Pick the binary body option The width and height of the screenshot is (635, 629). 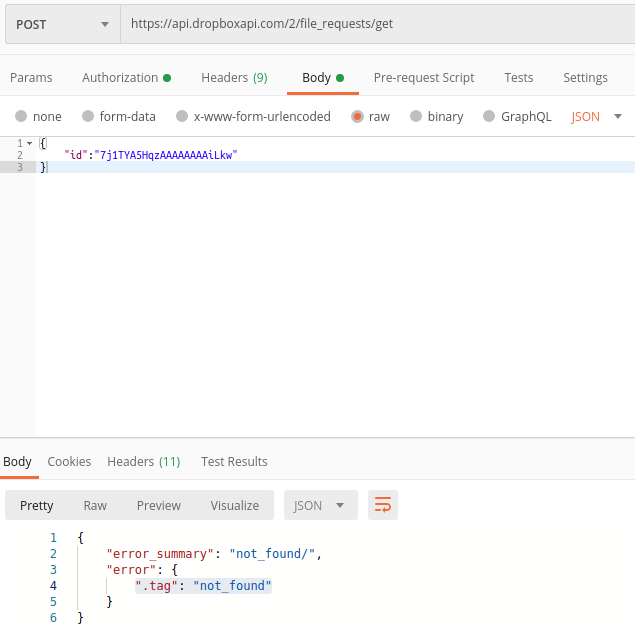[x=416, y=116]
